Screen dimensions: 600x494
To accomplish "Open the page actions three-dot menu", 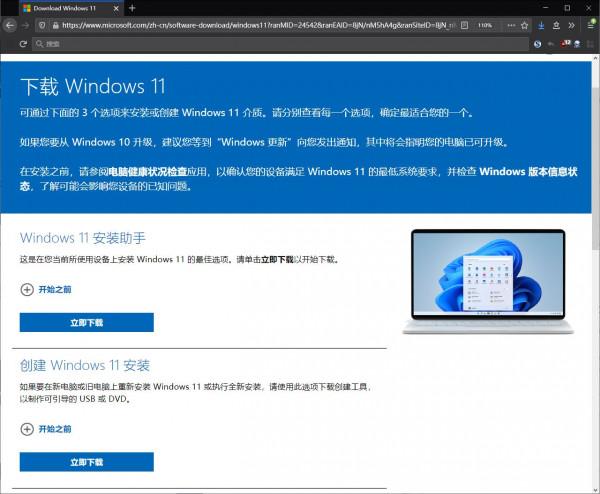I will coord(511,25).
